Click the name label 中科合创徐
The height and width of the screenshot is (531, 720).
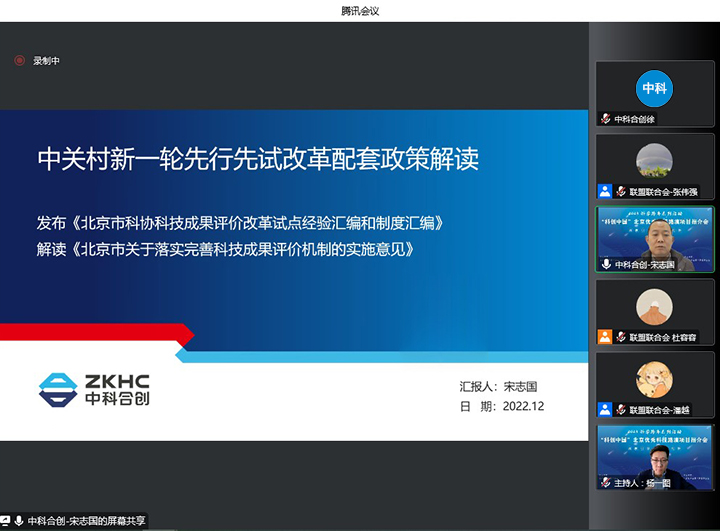point(635,119)
